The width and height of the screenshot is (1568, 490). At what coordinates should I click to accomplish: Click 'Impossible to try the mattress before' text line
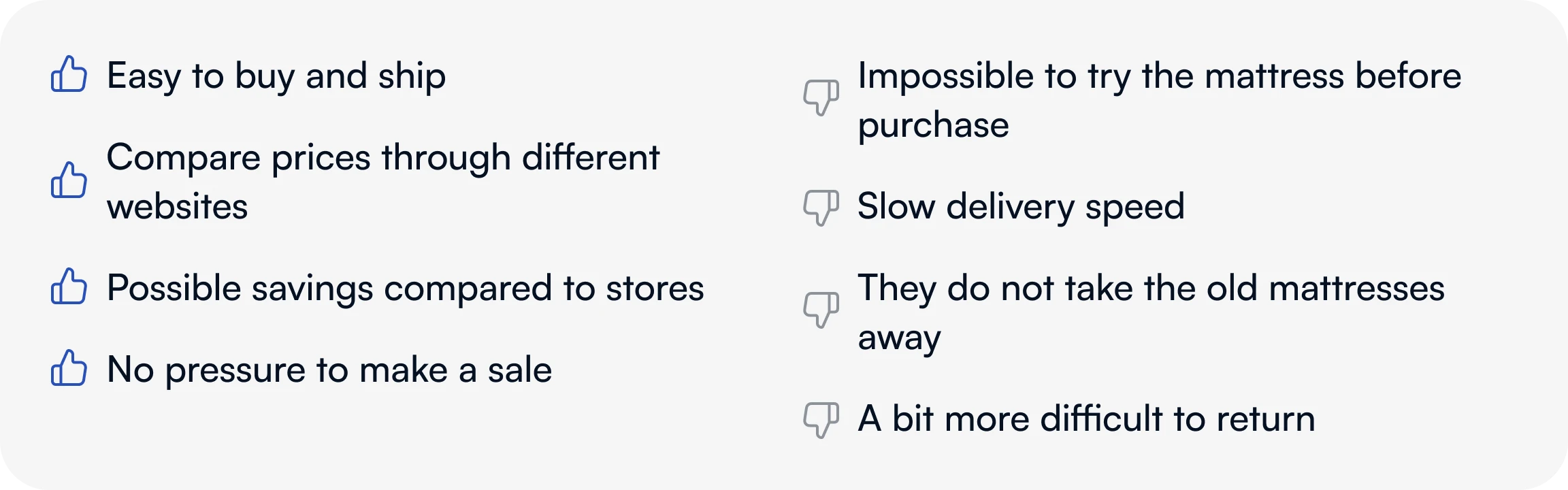(x=1159, y=76)
